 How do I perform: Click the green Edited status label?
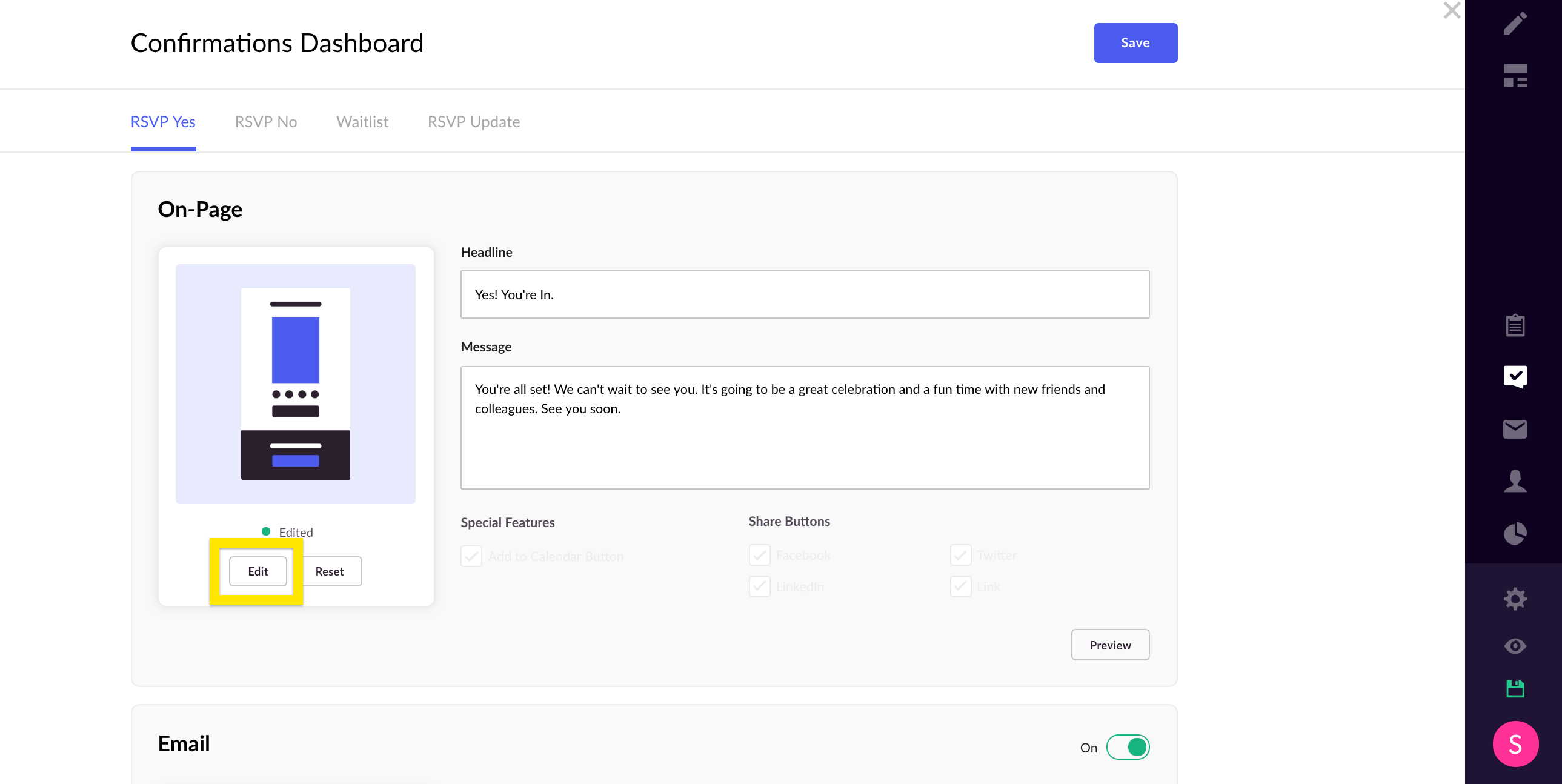pyautogui.click(x=287, y=532)
